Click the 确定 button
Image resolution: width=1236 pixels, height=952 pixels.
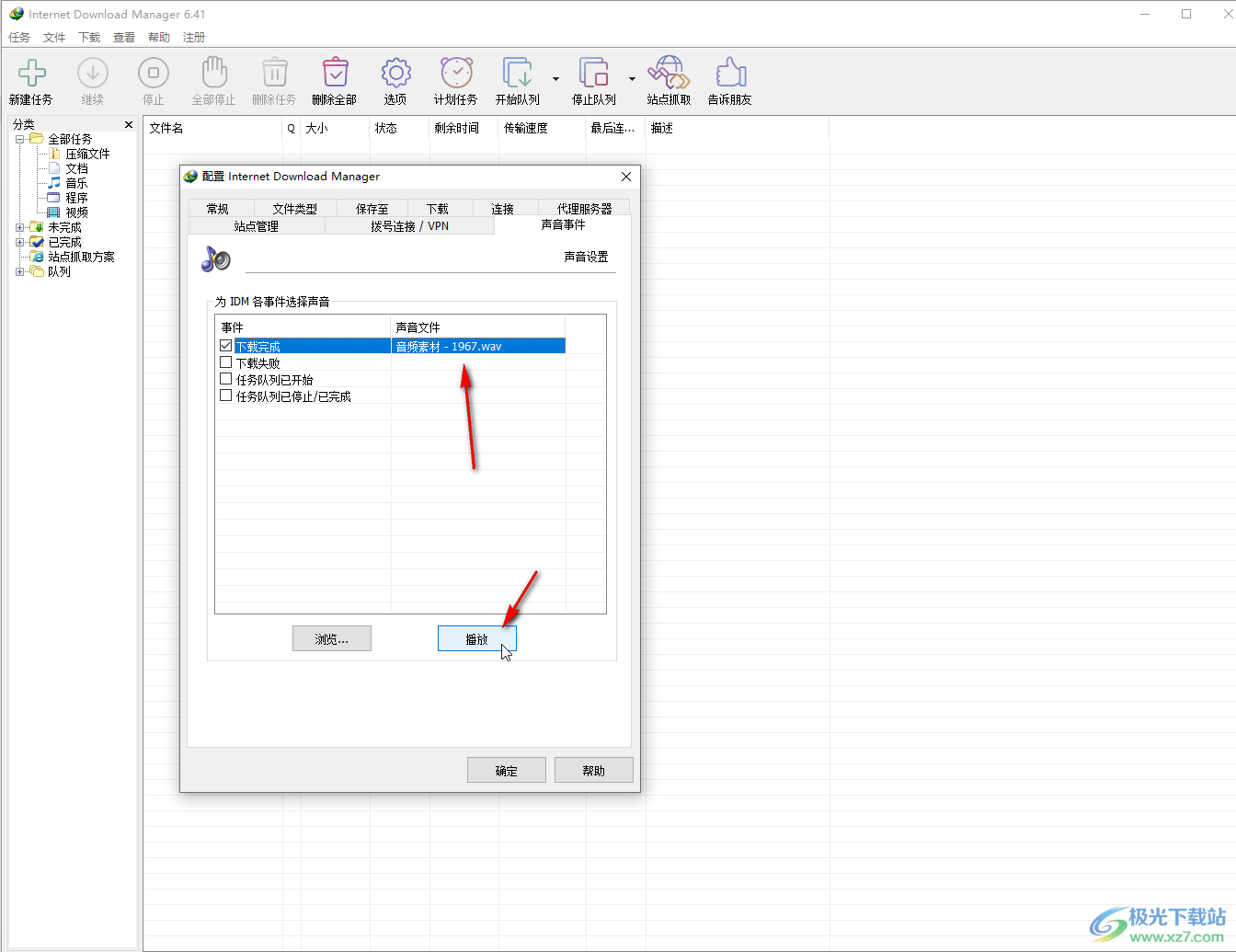(x=507, y=771)
